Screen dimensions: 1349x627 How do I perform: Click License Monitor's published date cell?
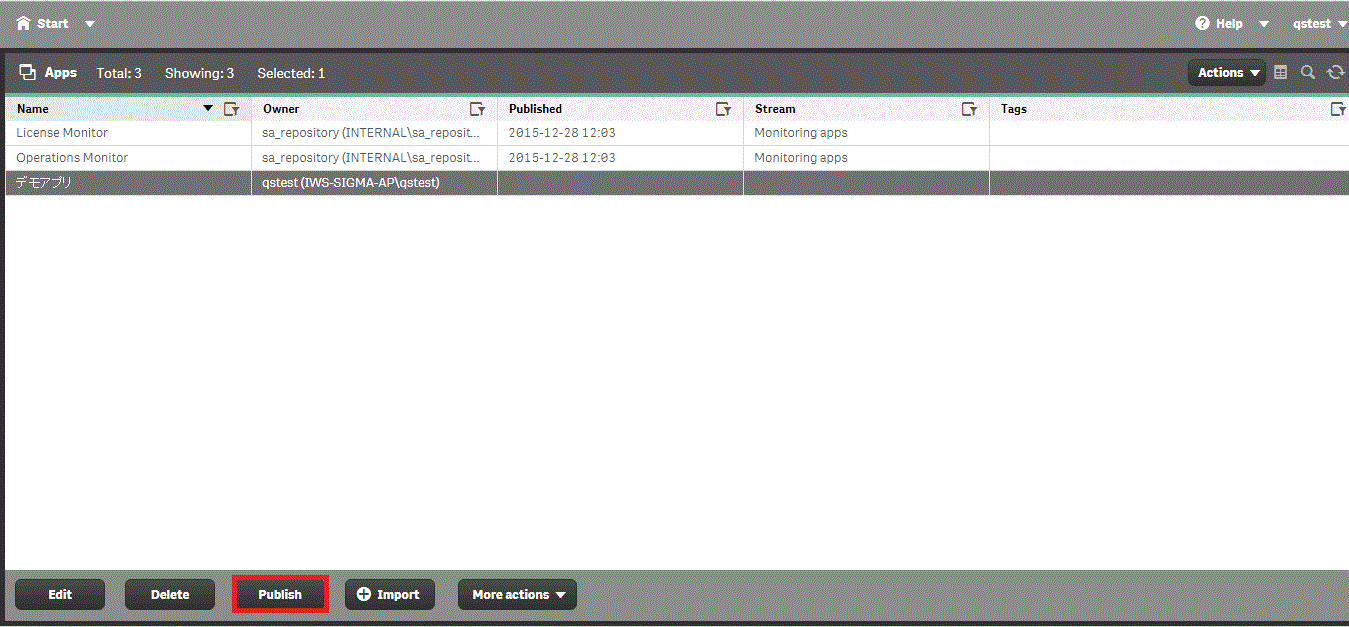620,133
